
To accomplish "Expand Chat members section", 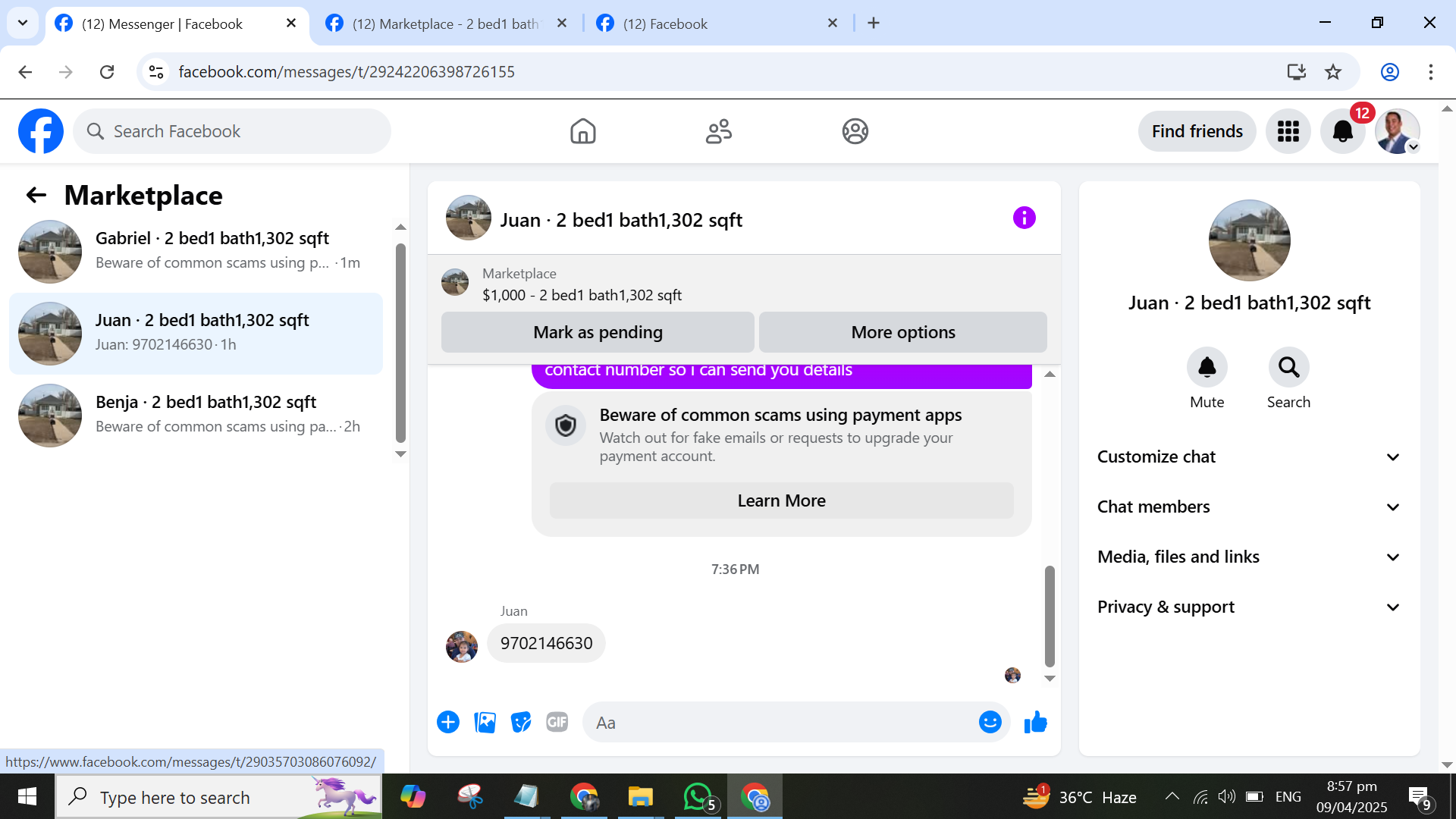I will pyautogui.click(x=1248, y=507).
